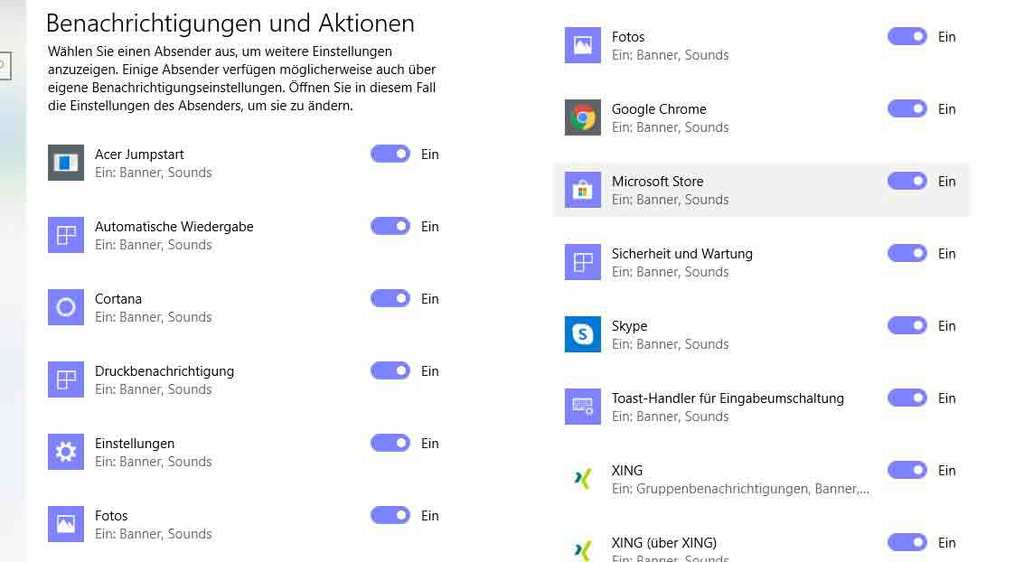
Task: Click the Skype app icon
Action: pos(583,335)
